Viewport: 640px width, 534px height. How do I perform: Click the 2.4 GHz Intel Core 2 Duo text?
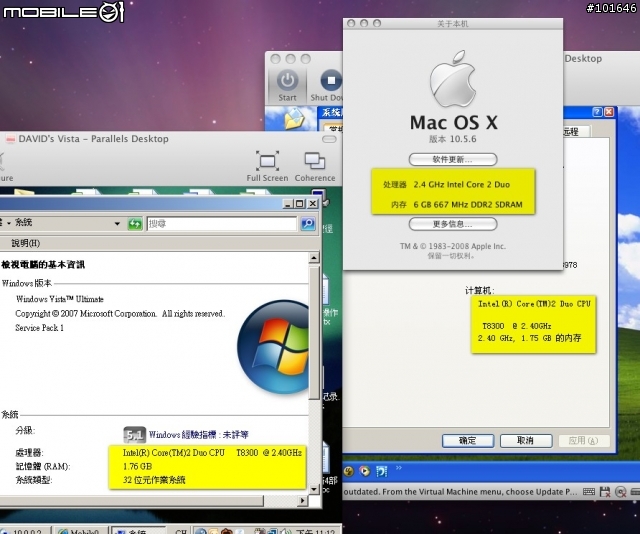(x=462, y=185)
